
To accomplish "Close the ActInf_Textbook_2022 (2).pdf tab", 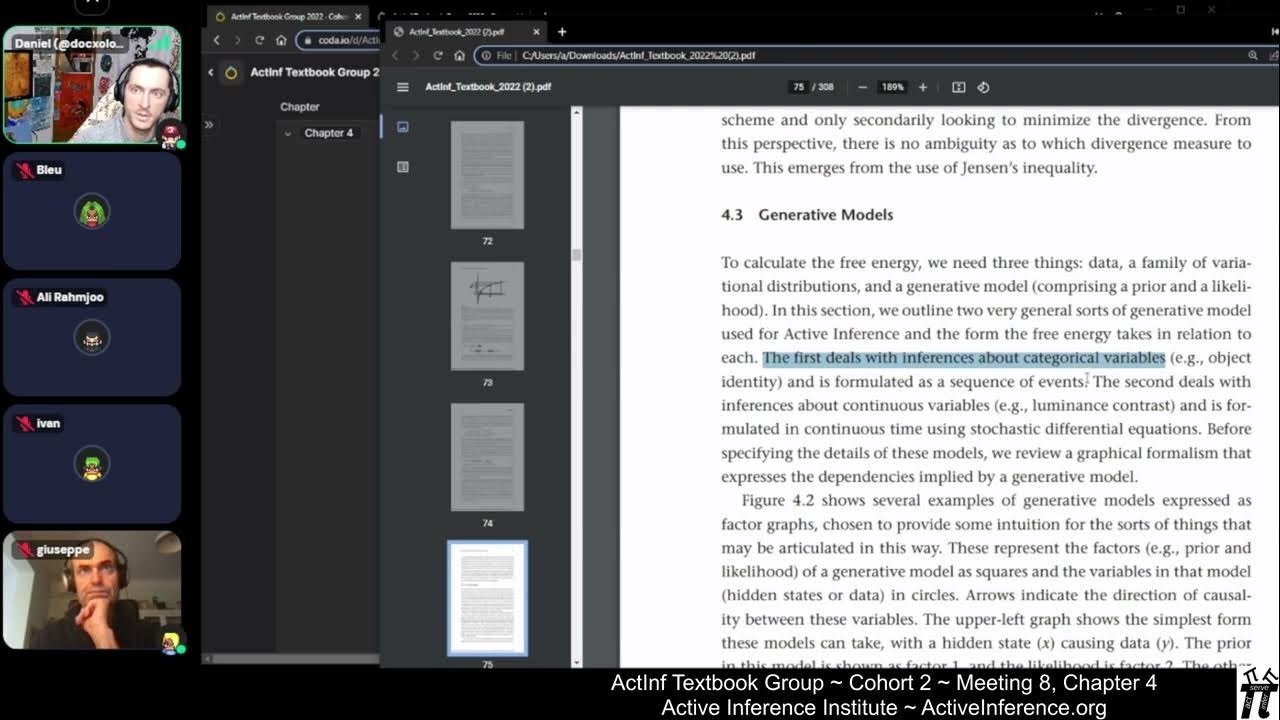I will click(536, 32).
